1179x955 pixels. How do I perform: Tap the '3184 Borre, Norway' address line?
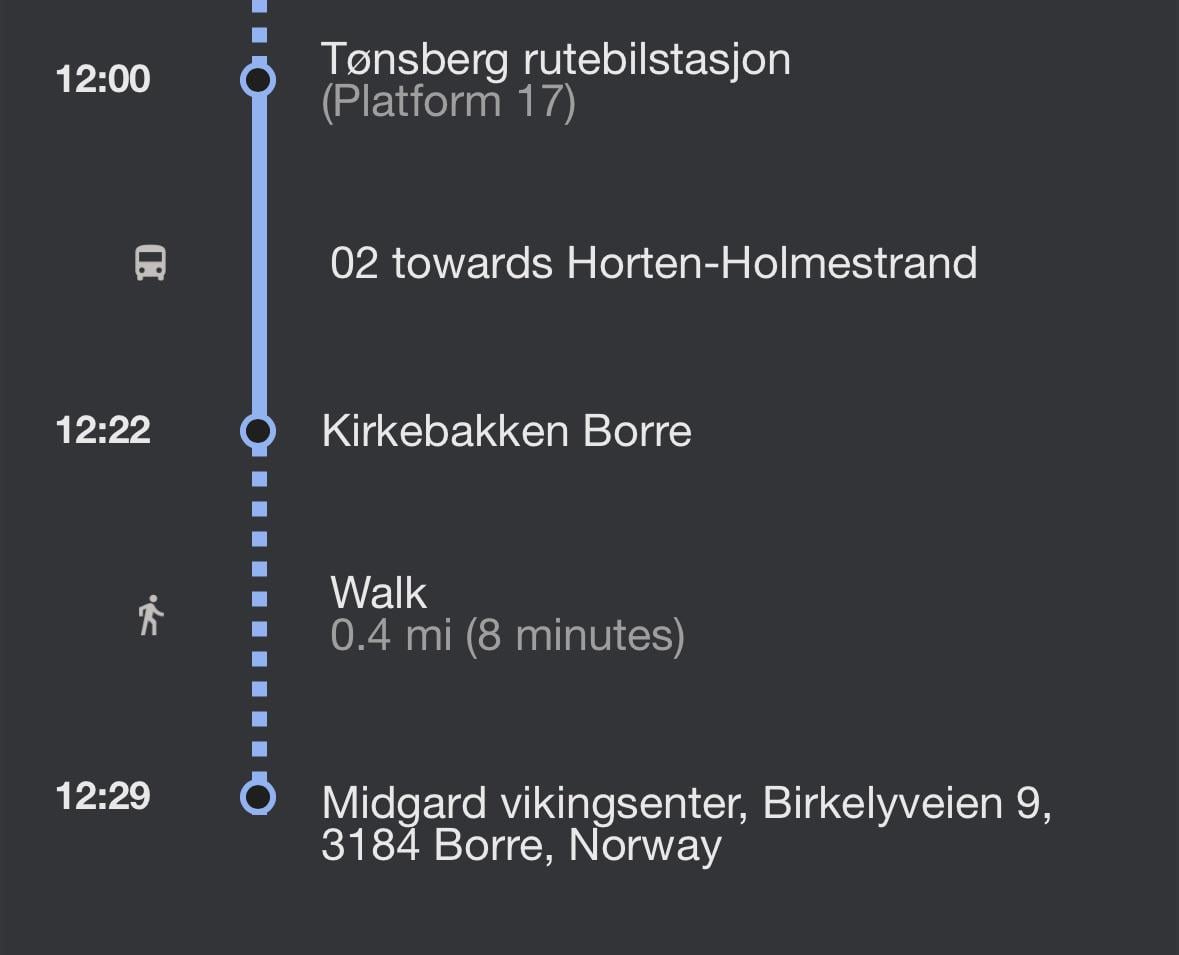coord(521,846)
